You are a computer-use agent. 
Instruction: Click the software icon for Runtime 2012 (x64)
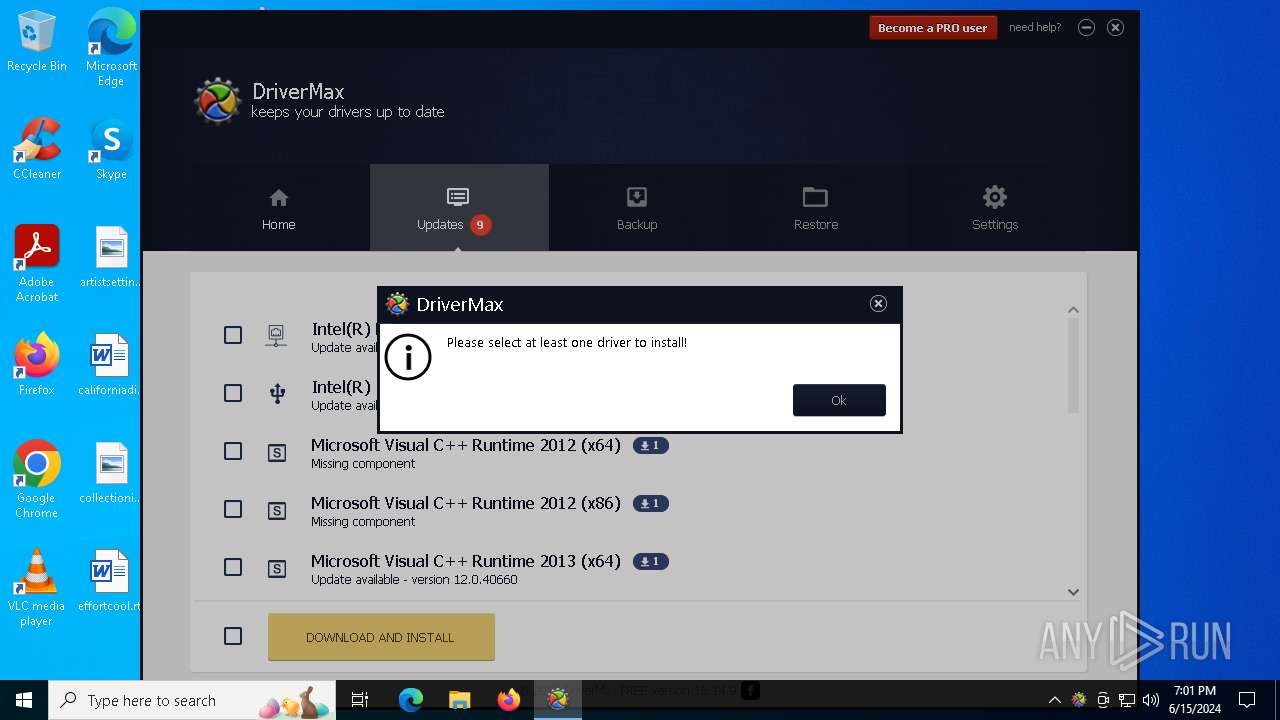277,453
